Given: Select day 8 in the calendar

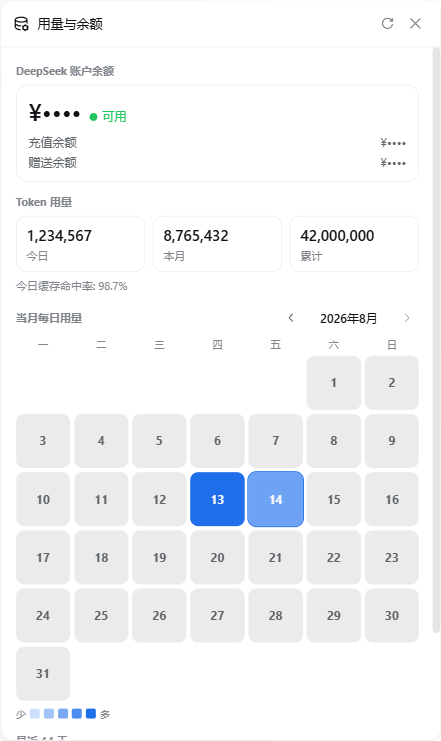Looking at the screenshot, I should (x=334, y=441).
